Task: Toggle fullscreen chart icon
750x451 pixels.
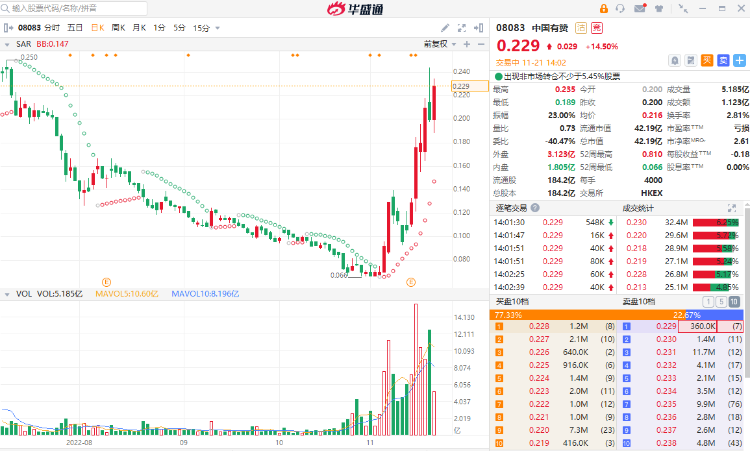Action: coord(462,28)
